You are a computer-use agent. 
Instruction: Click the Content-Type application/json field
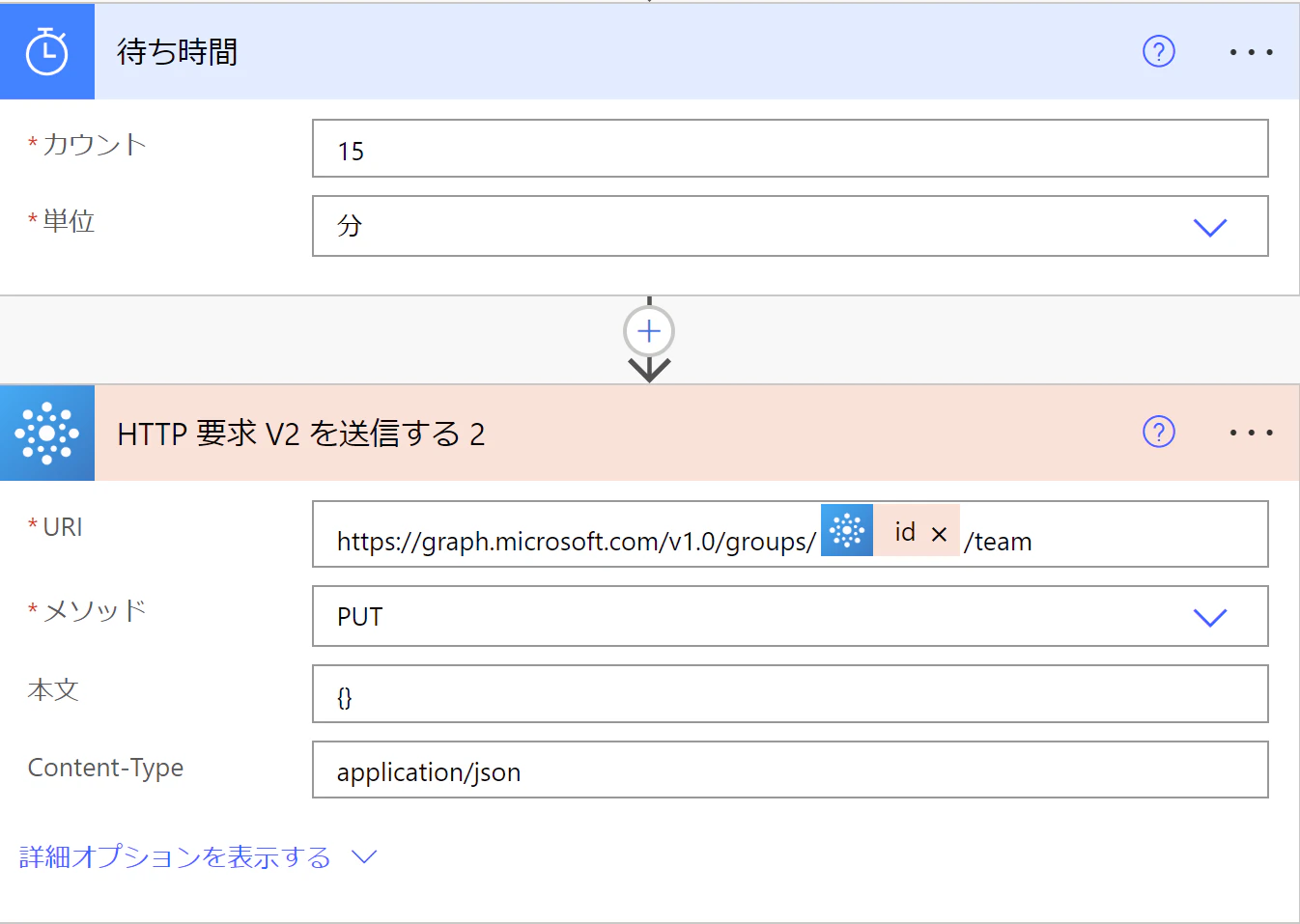coord(790,770)
